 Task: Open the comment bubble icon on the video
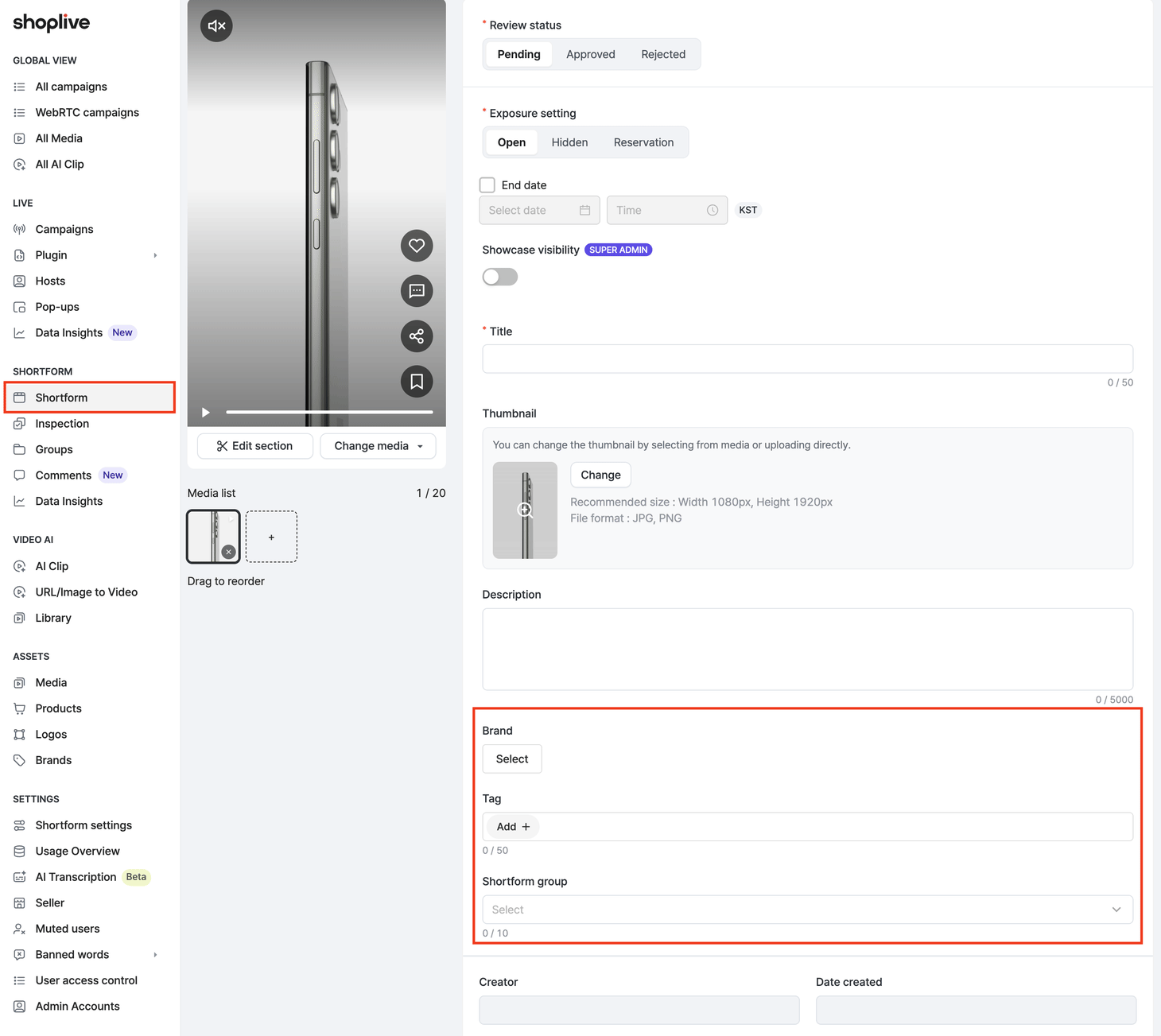tap(417, 291)
